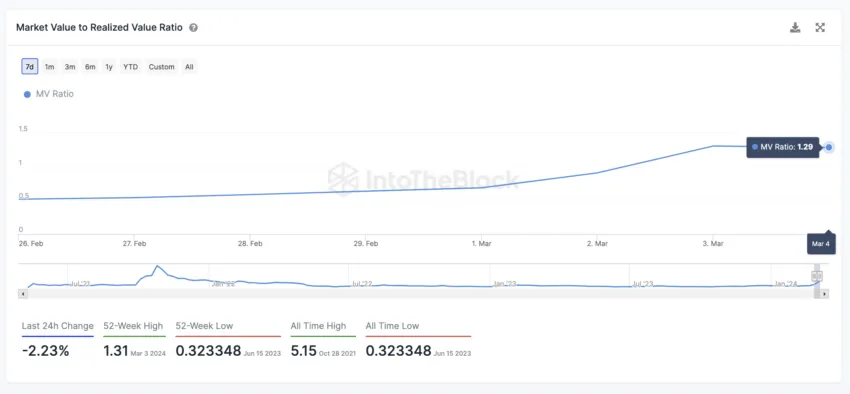Show All historical data
This screenshot has width=850, height=394.
pos(189,67)
